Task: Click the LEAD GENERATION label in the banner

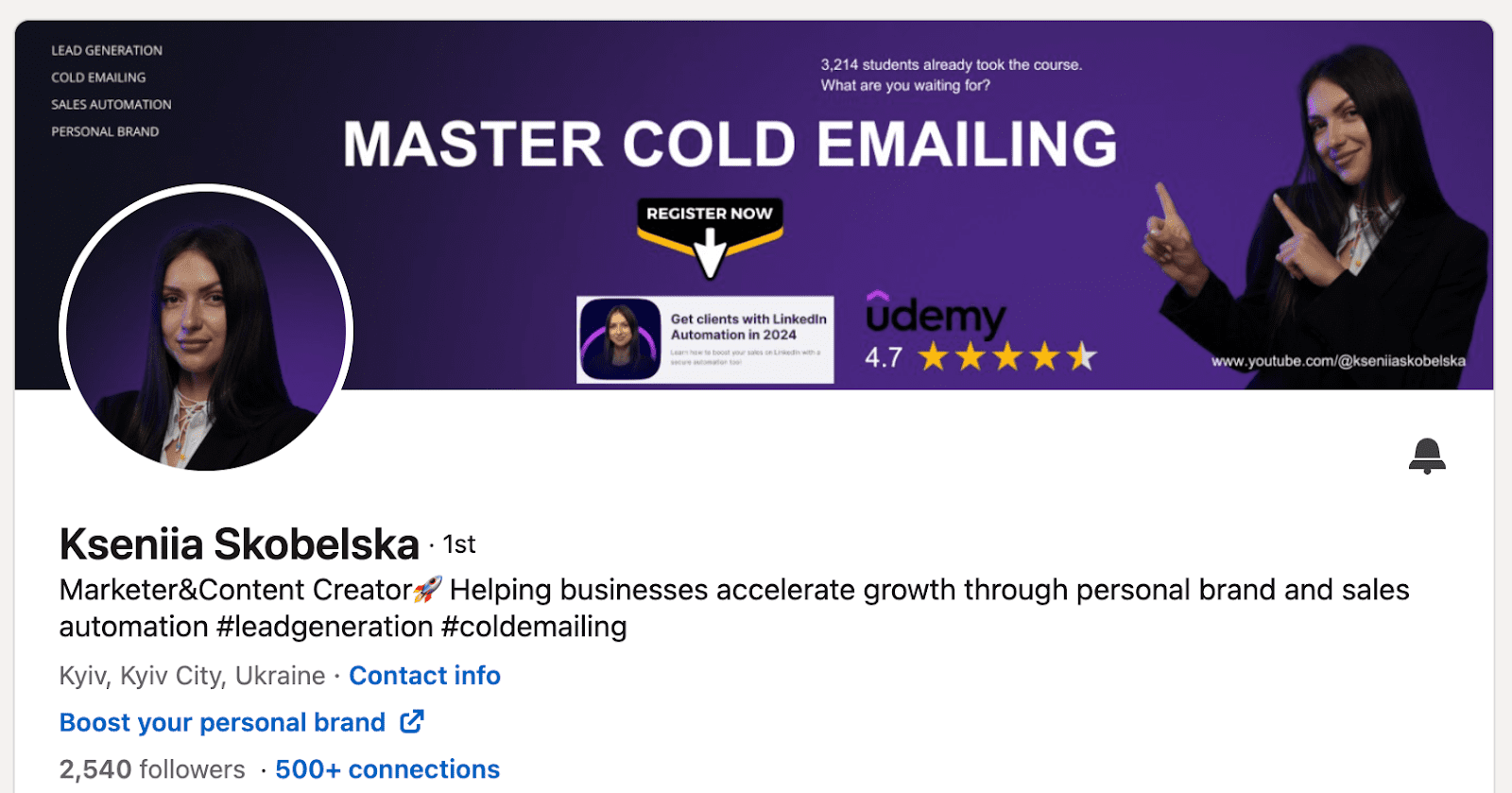Action: pyautogui.click(x=107, y=50)
